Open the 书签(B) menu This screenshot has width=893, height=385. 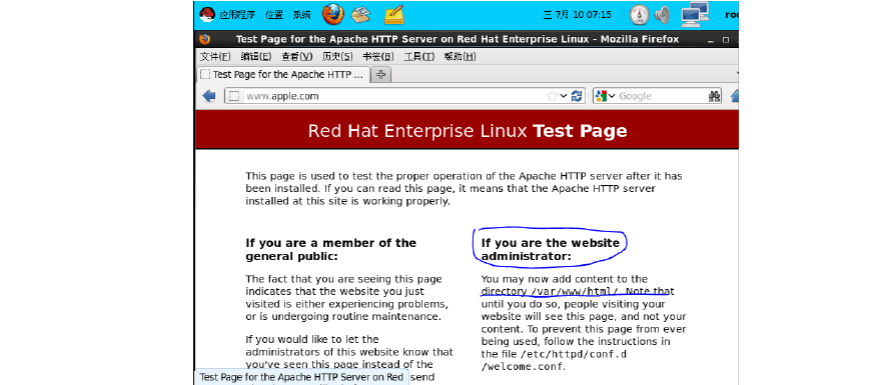(378, 56)
